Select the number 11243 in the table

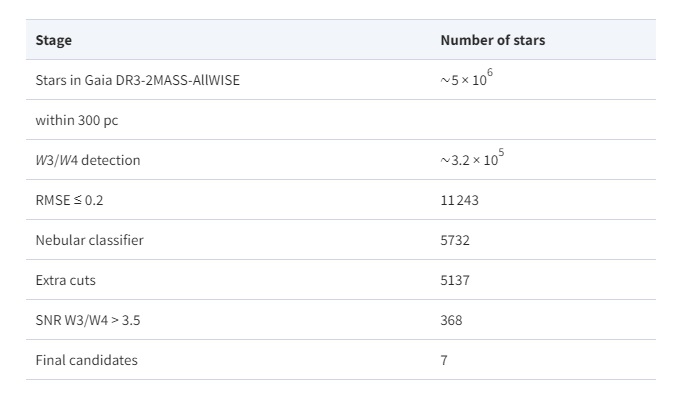click(x=461, y=200)
